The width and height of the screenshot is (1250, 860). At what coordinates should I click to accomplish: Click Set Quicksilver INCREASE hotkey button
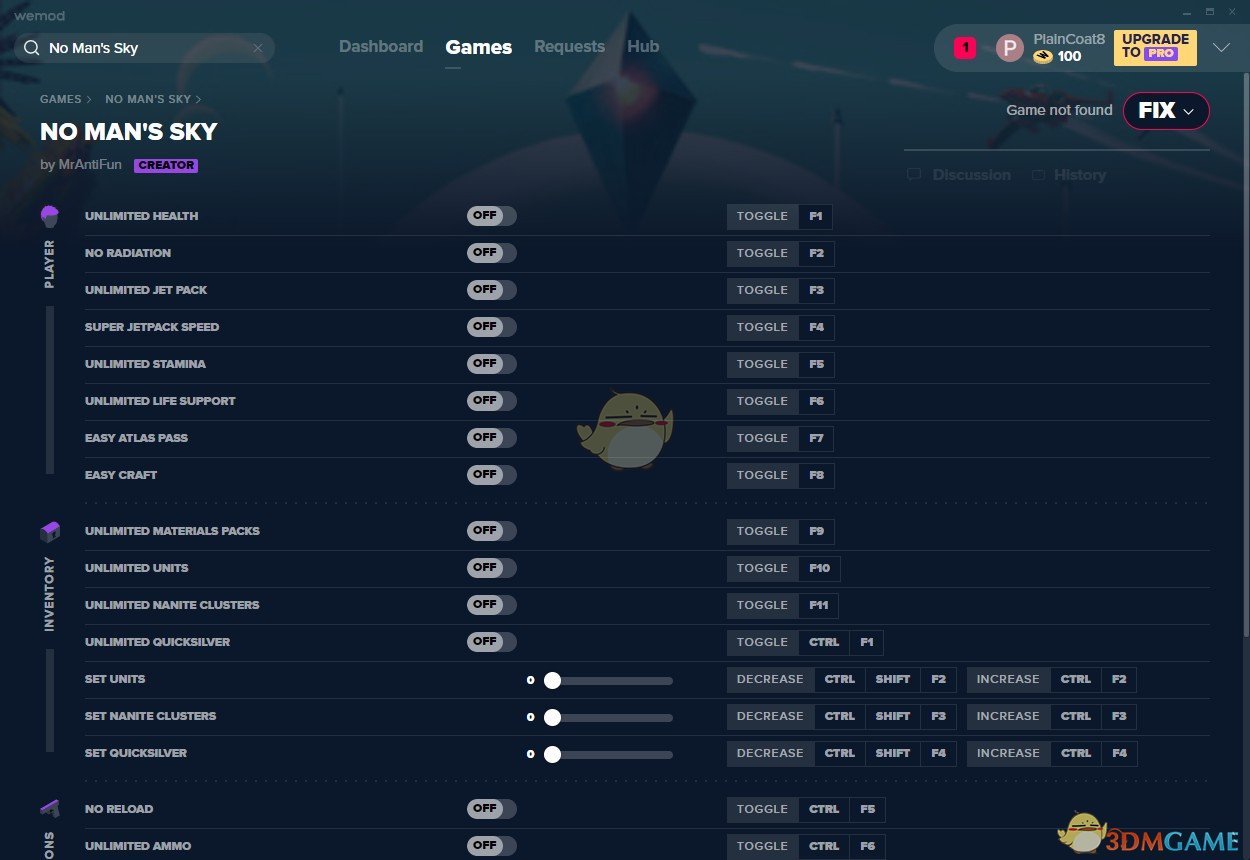[1008, 753]
